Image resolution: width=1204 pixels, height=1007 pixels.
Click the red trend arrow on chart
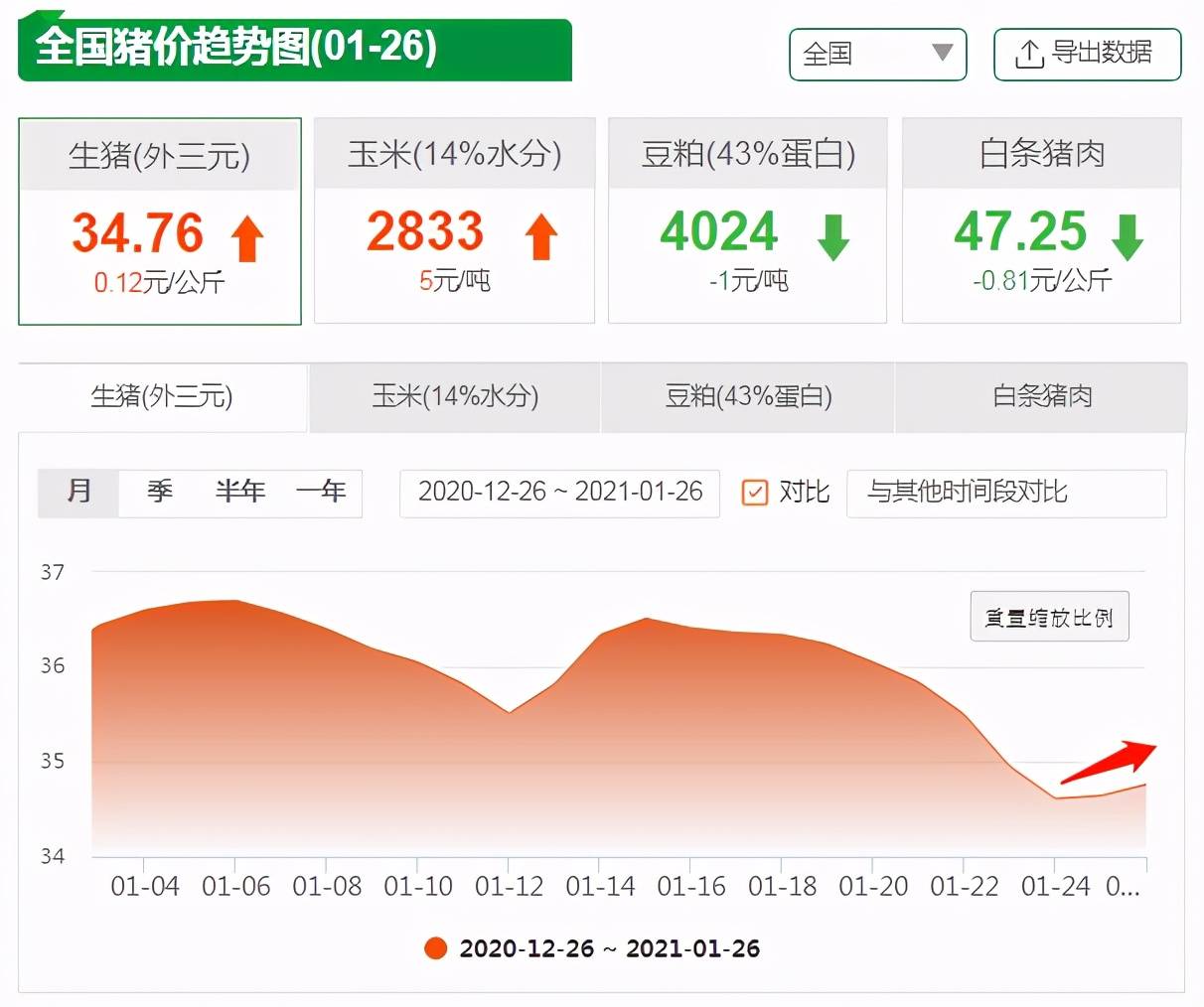pyautogui.click(x=1108, y=762)
